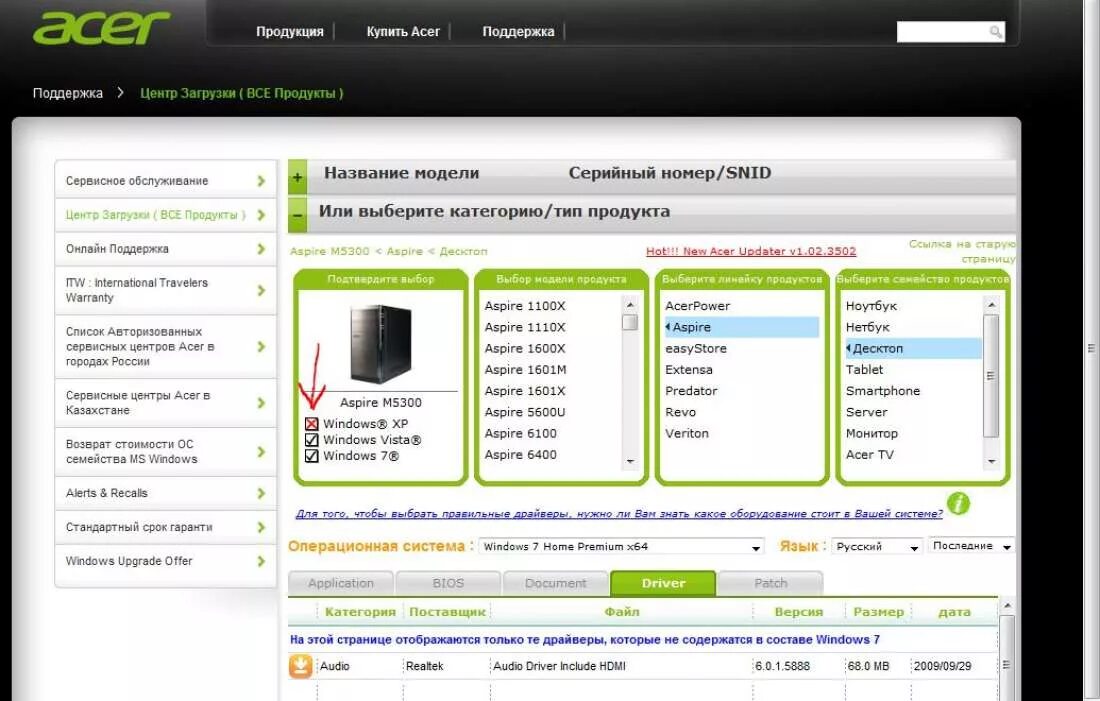
Task: Click arrow next to Сервисное обслуживание
Action: pyautogui.click(x=261, y=181)
